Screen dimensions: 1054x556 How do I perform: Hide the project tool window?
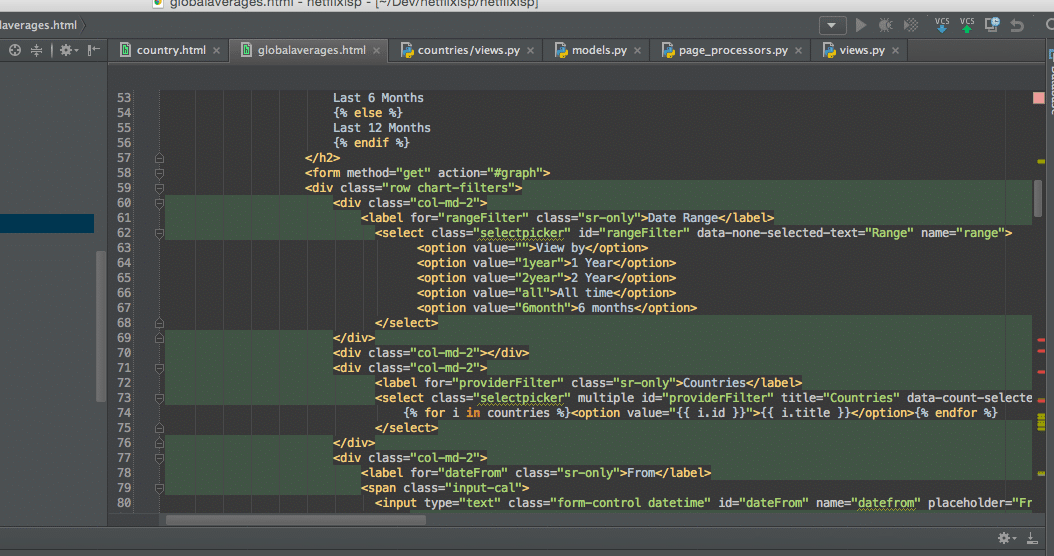tap(93, 50)
